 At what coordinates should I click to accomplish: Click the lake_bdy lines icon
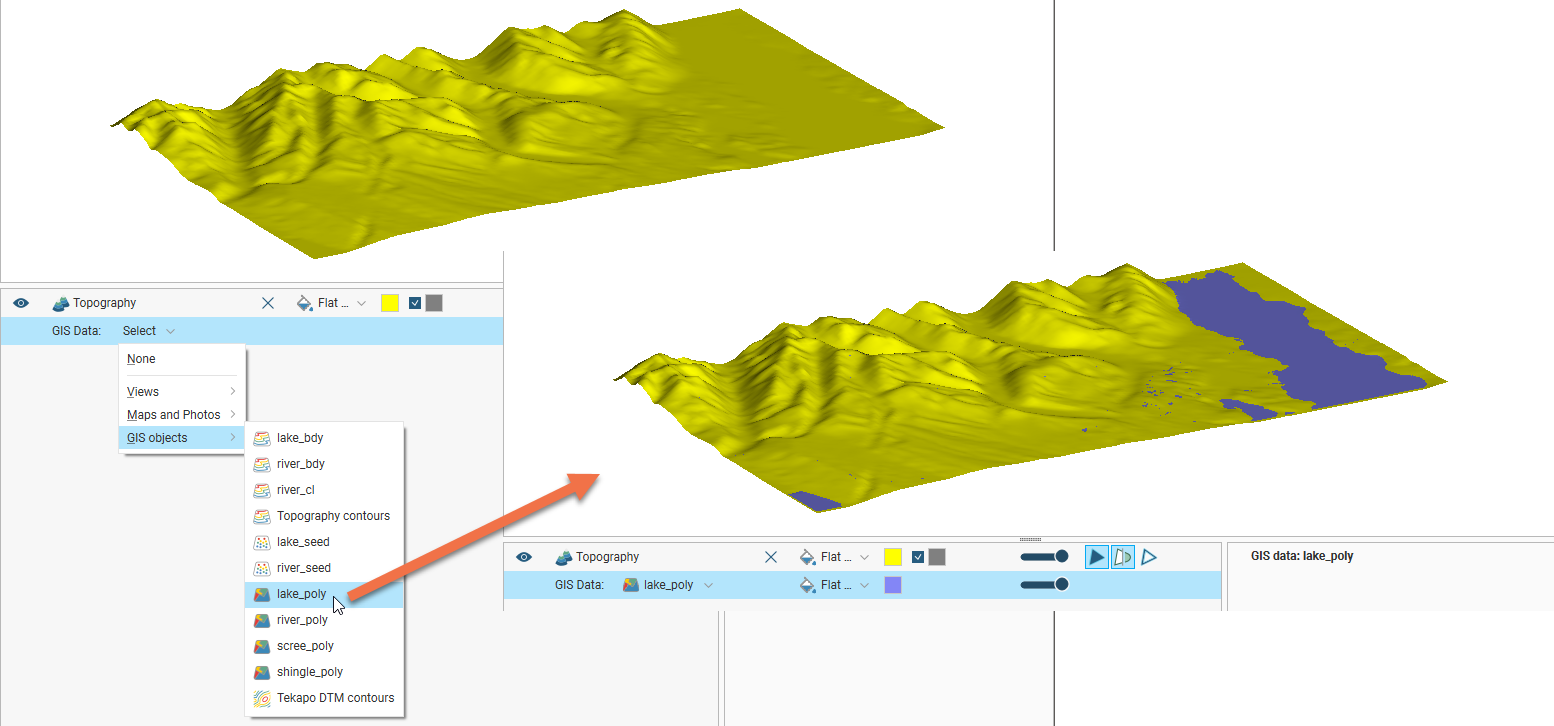pyautogui.click(x=261, y=438)
